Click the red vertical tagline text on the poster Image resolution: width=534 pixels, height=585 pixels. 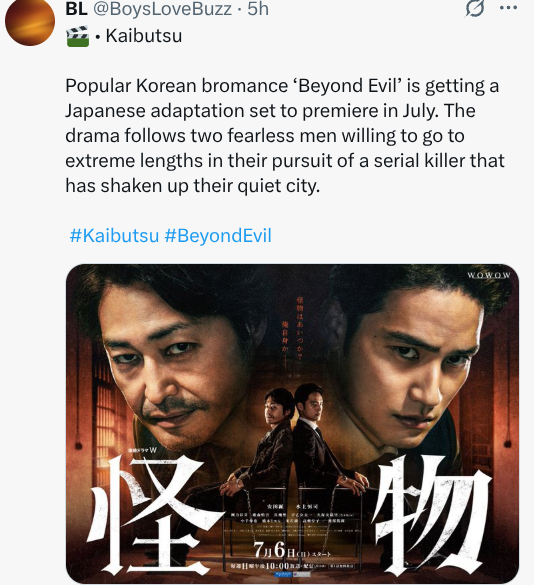[x=292, y=326]
